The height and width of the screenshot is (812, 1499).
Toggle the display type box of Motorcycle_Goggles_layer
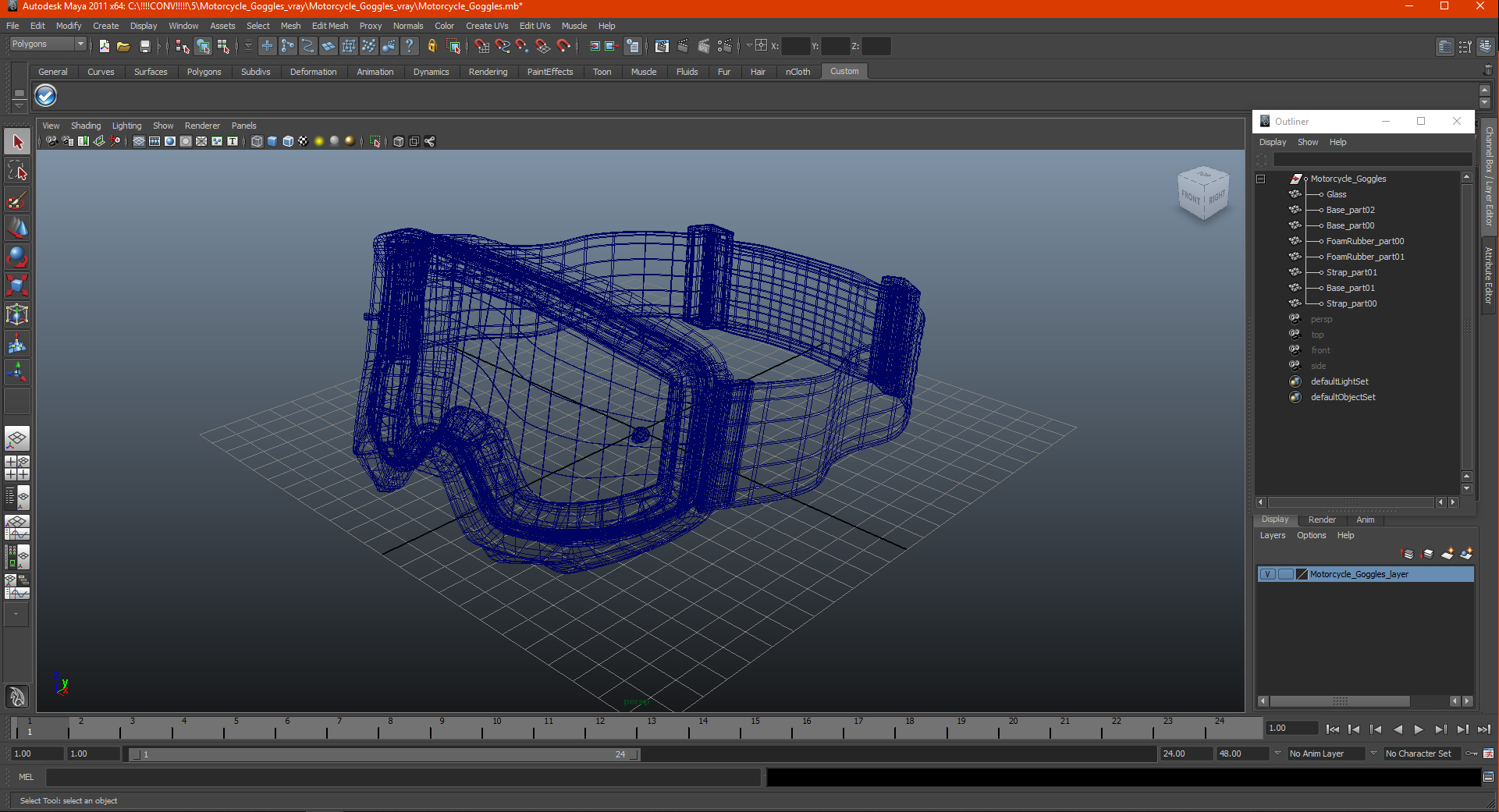point(1285,574)
